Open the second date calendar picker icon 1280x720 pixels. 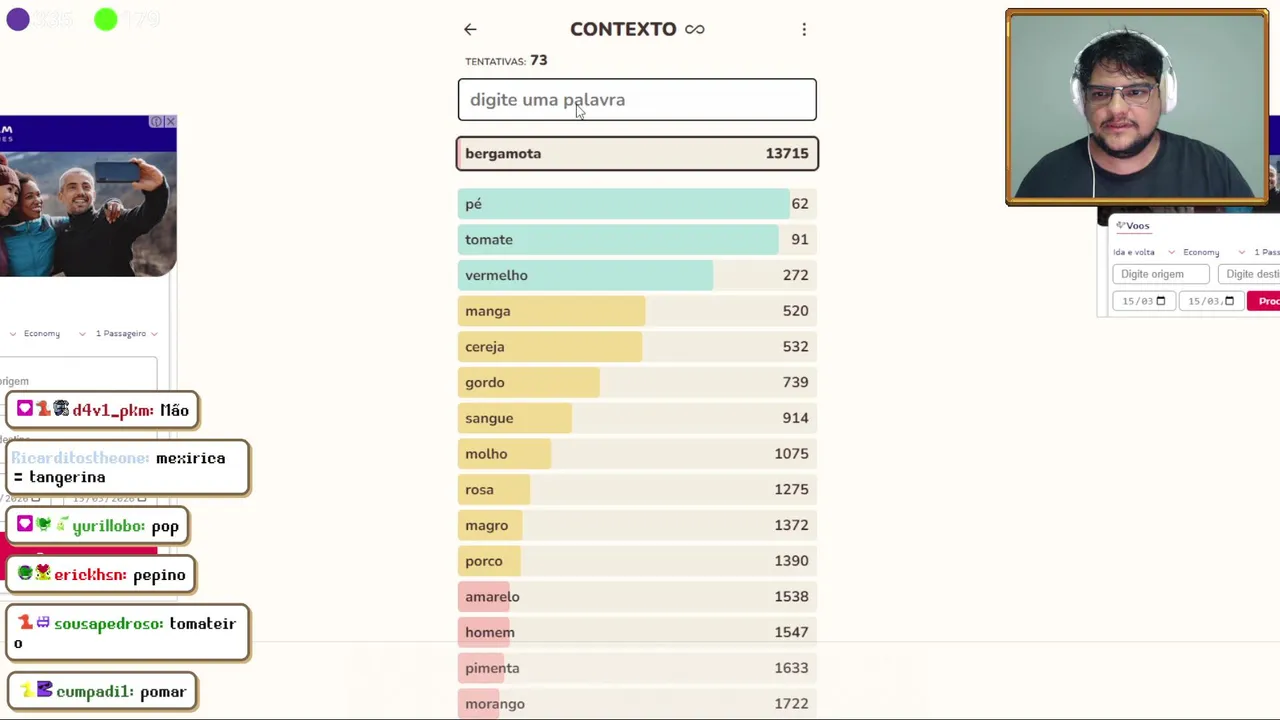(1229, 301)
